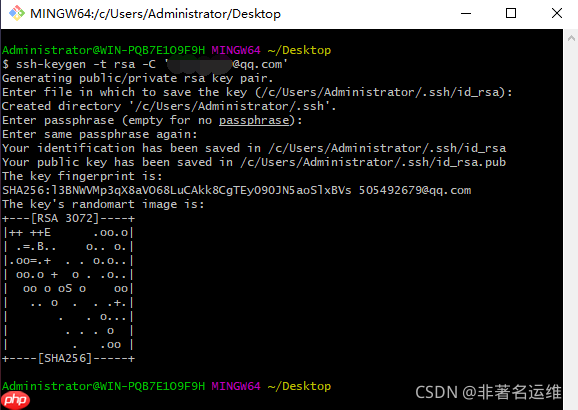This screenshot has width=578, height=410.
Task: Click the id_rsa.pub path text
Action: 373,162
